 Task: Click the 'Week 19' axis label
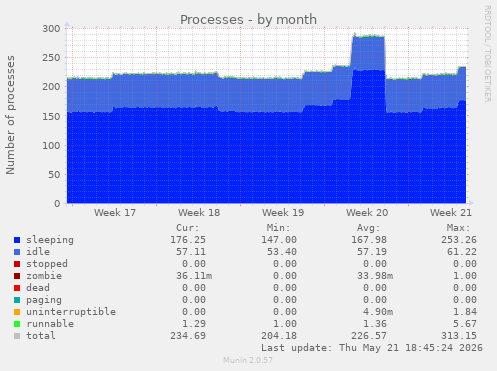tap(283, 213)
